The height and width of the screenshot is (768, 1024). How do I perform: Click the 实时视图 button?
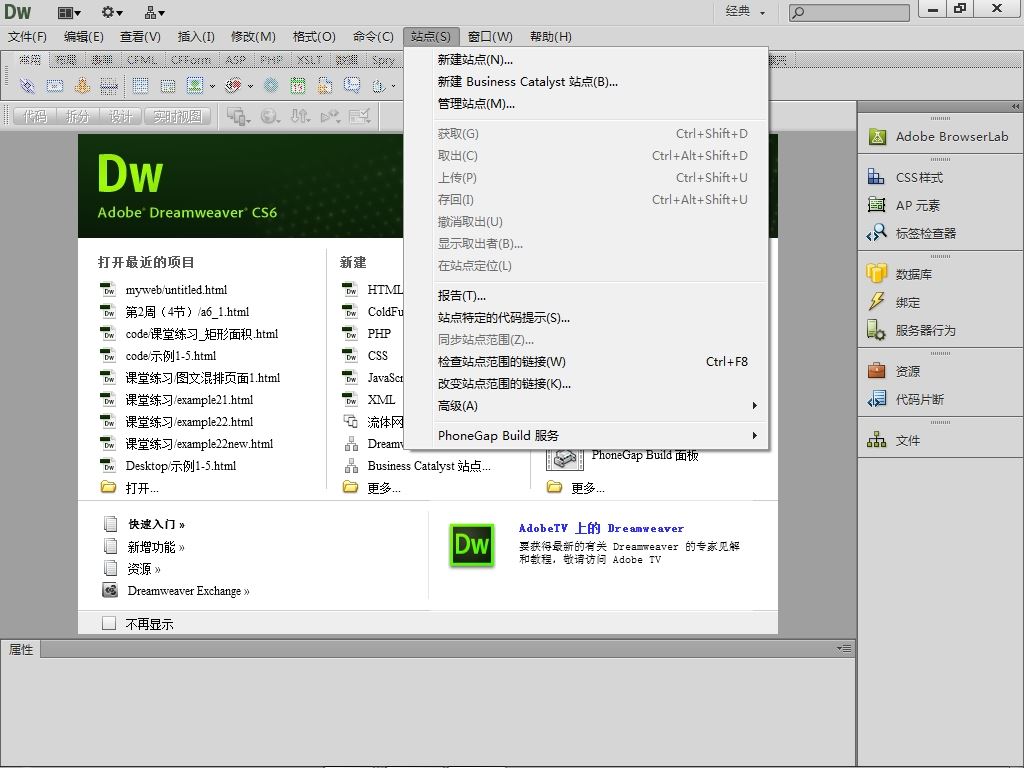[x=177, y=116]
